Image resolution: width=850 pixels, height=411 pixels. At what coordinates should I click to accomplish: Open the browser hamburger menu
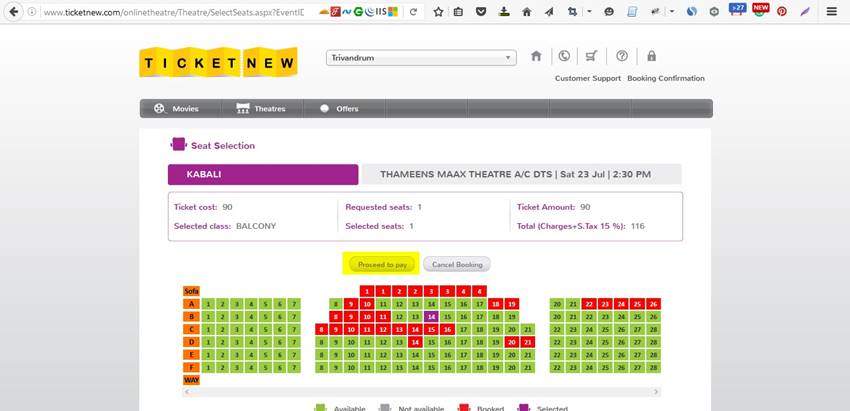click(832, 11)
